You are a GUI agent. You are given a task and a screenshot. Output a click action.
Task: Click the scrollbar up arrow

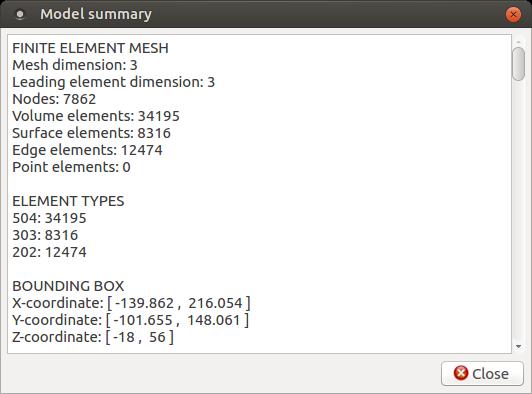518,41
